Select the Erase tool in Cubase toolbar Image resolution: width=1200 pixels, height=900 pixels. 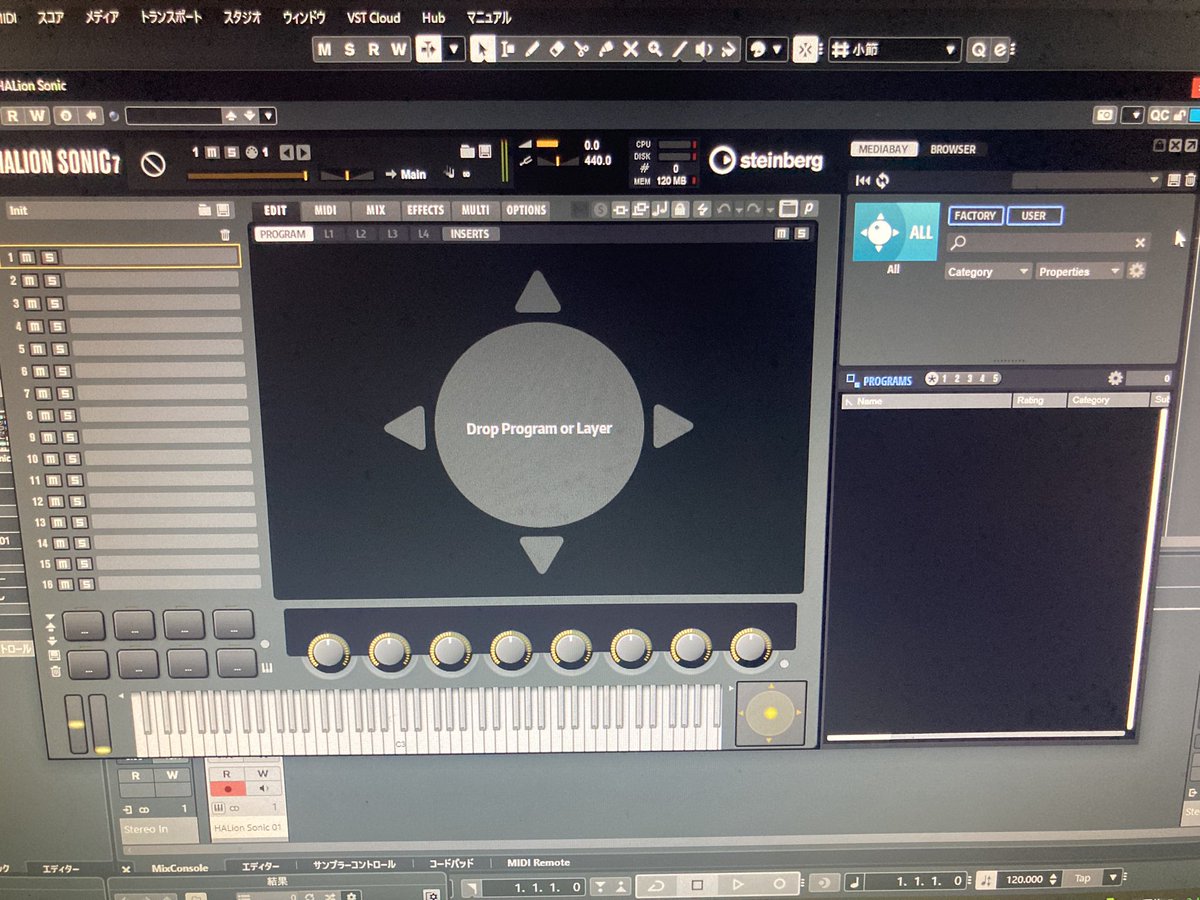tap(557, 49)
